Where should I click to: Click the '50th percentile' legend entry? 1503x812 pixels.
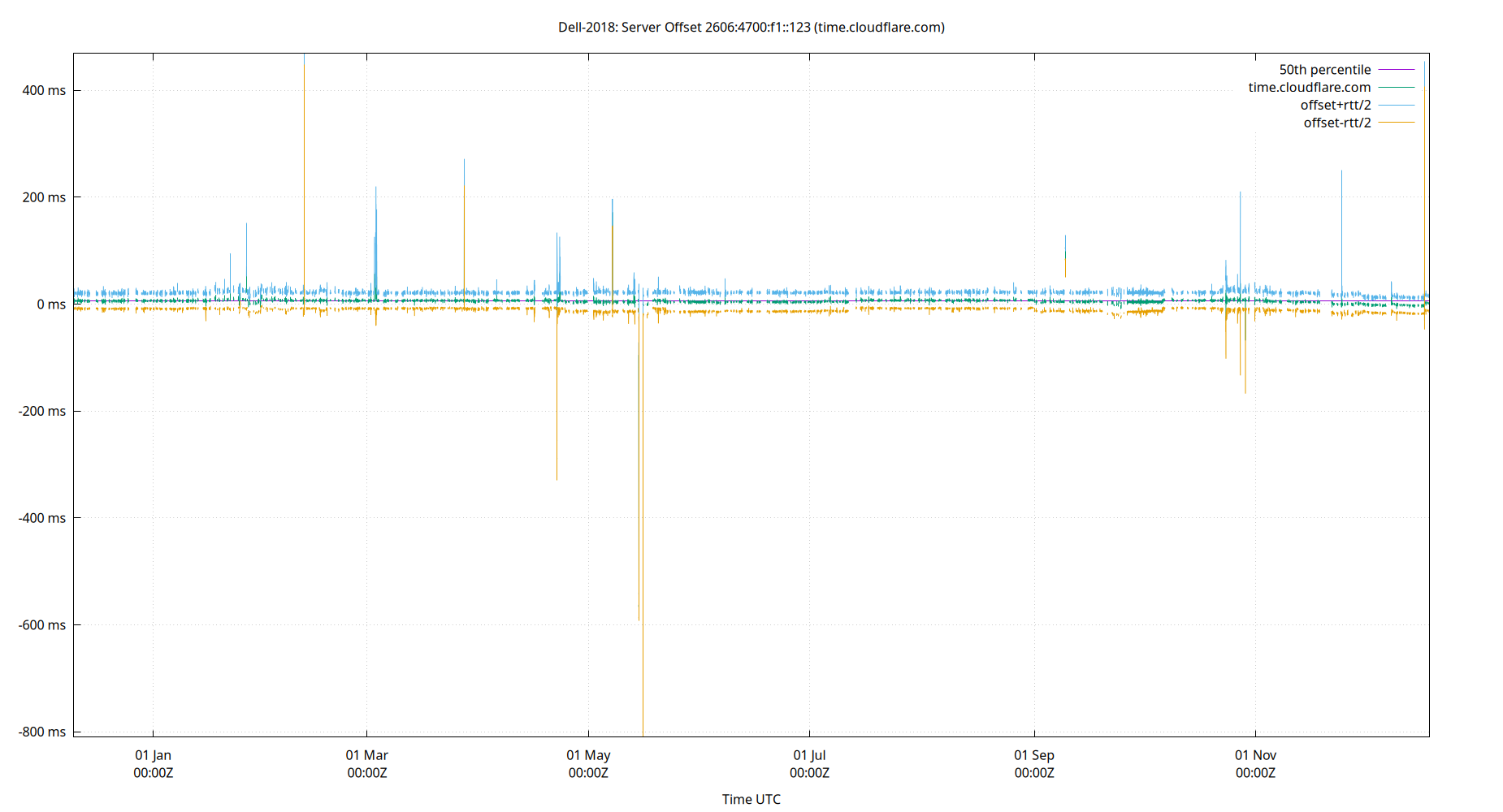(1325, 69)
